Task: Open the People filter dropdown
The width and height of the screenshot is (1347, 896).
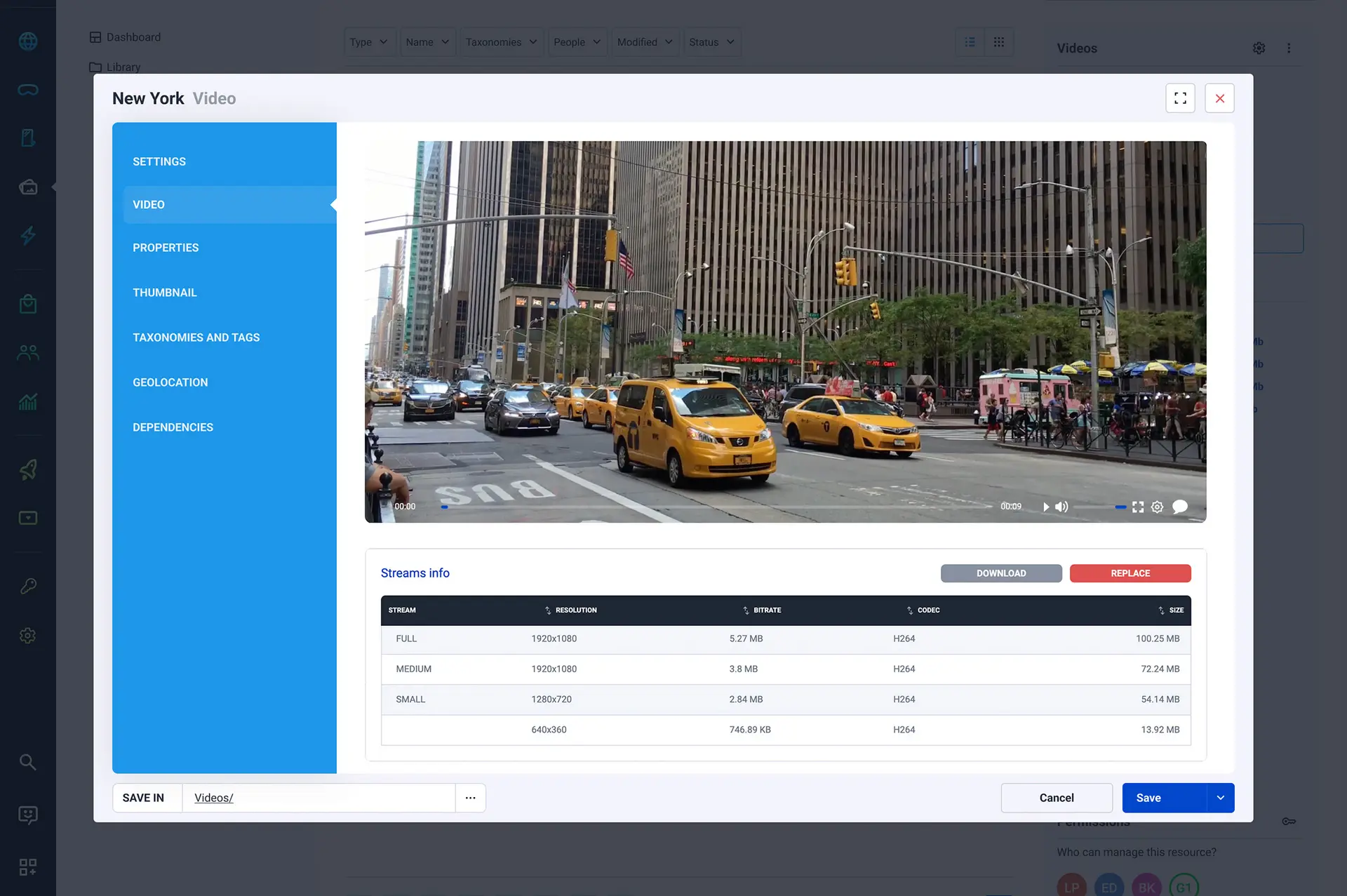Action: [x=577, y=42]
